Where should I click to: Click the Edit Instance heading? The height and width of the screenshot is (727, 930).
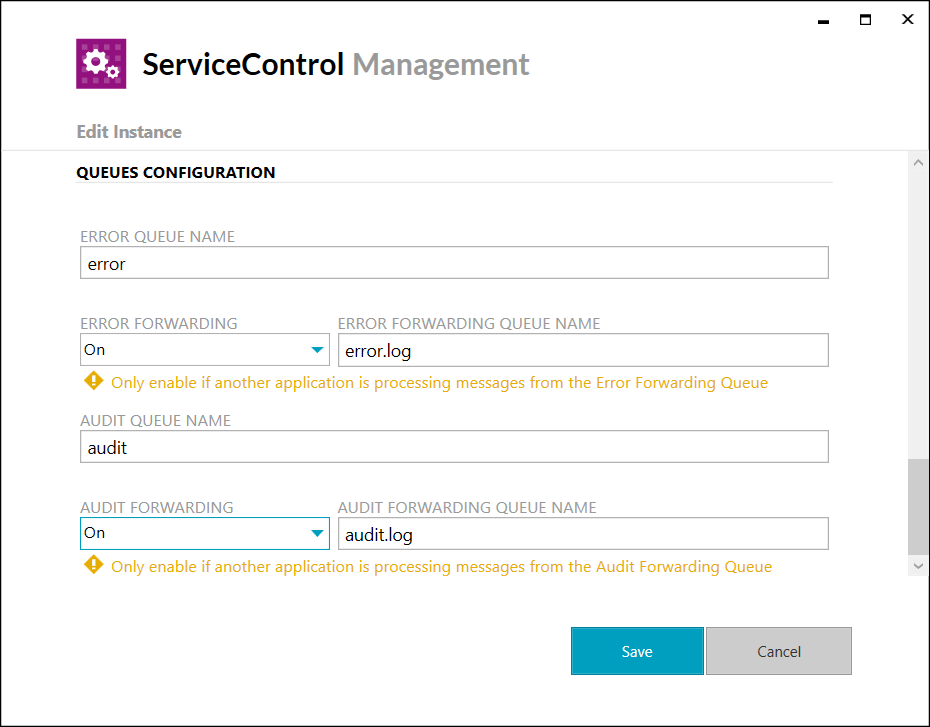coord(129,132)
